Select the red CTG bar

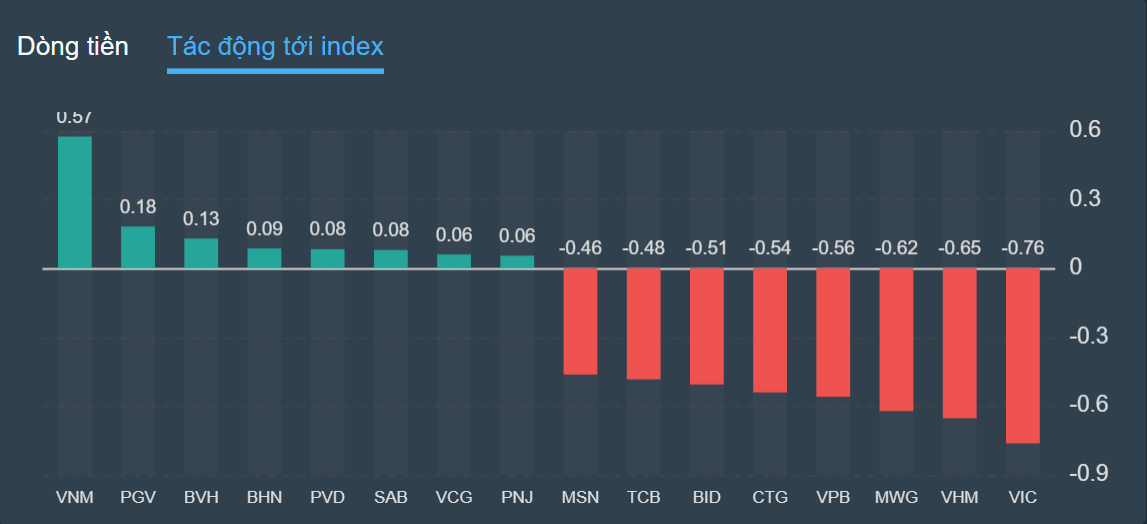click(x=770, y=330)
